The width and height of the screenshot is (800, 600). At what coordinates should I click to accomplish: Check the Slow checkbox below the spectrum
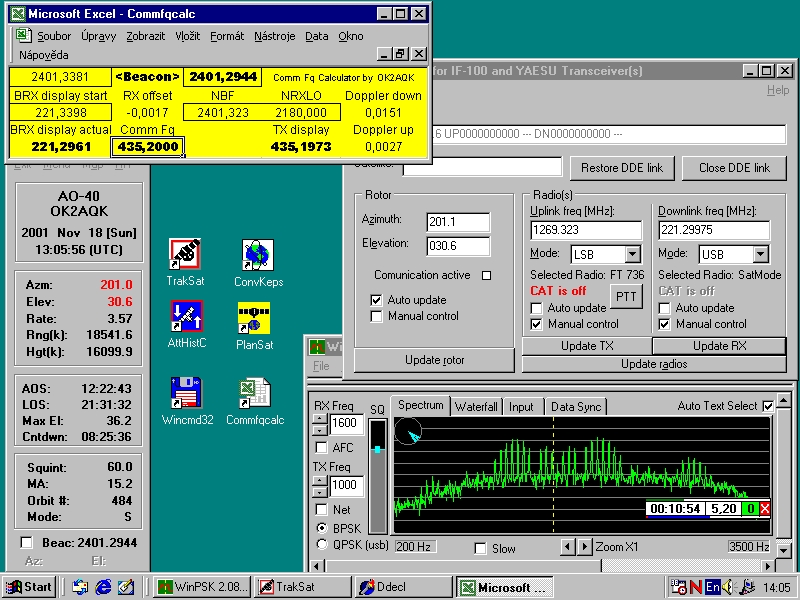click(x=480, y=548)
